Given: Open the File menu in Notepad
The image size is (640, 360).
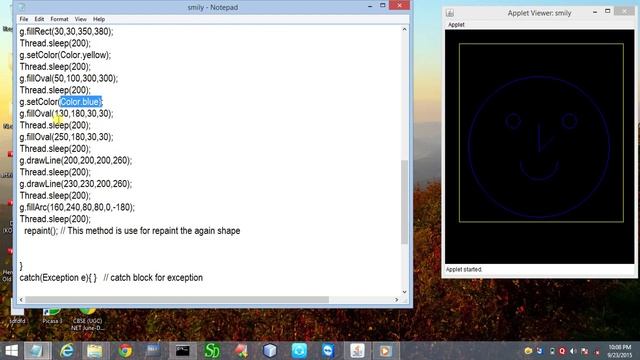Looking at the screenshot, I should point(24,19).
